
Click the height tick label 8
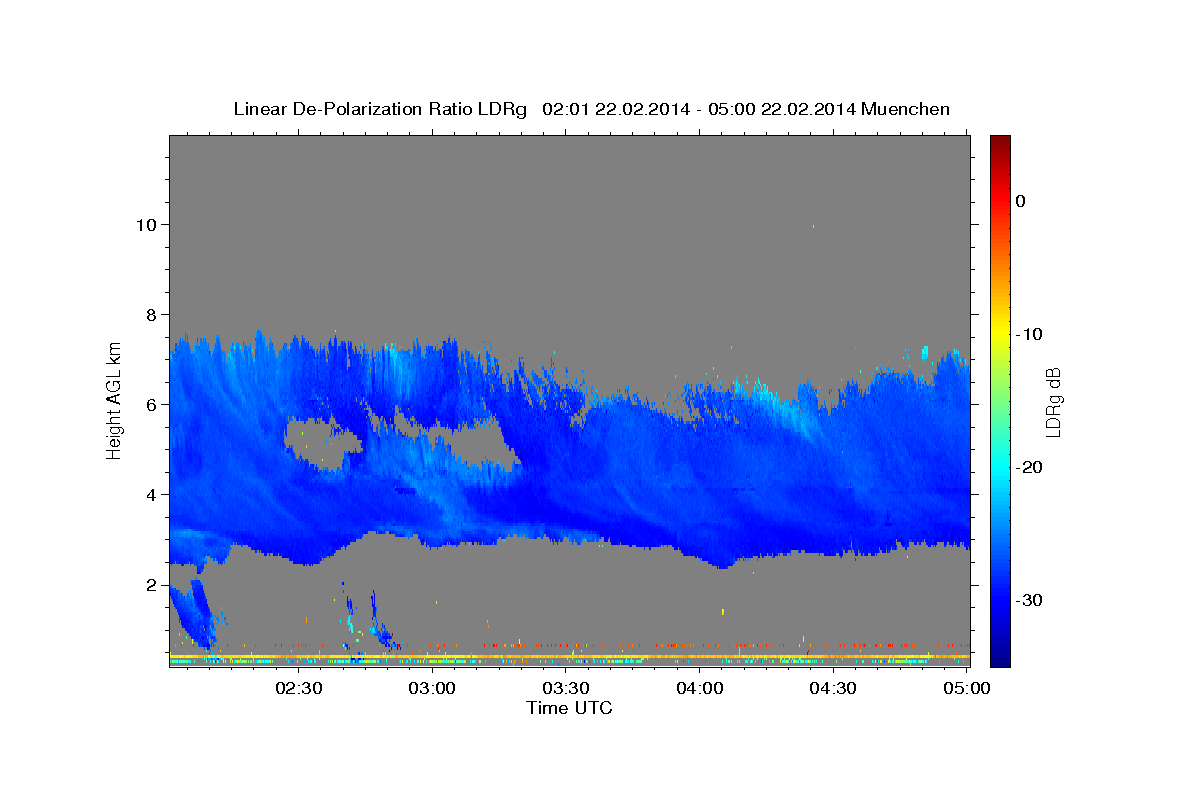pos(152,315)
